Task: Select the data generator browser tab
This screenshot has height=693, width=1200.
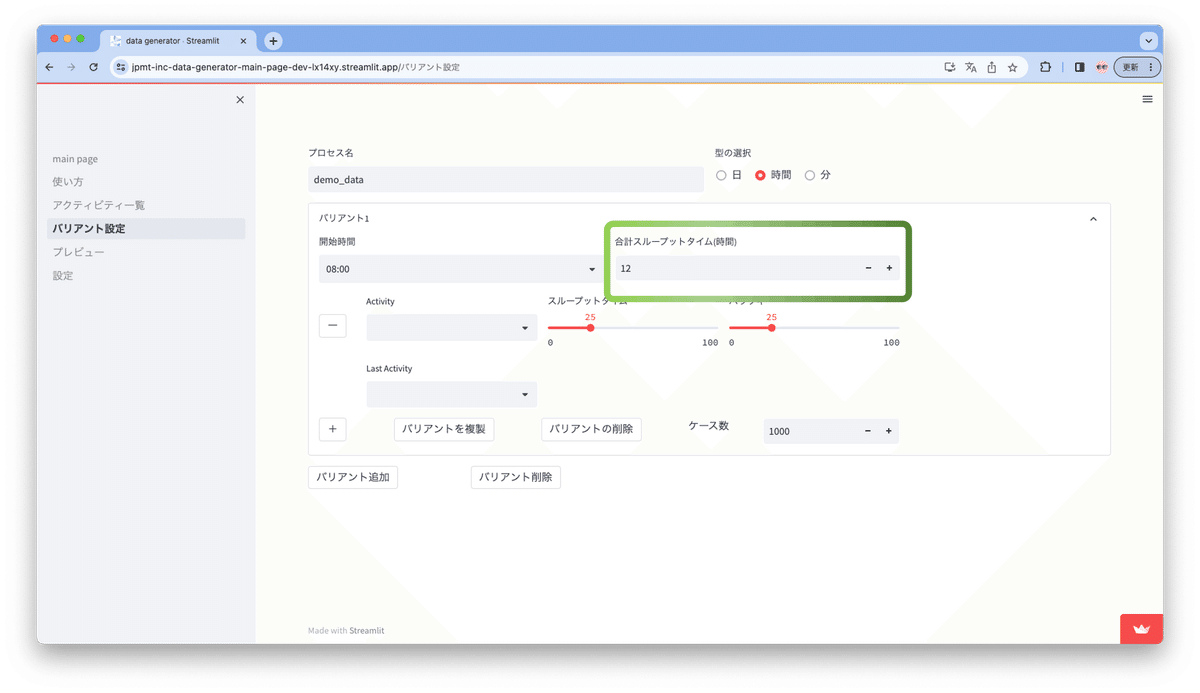Action: pos(178,41)
